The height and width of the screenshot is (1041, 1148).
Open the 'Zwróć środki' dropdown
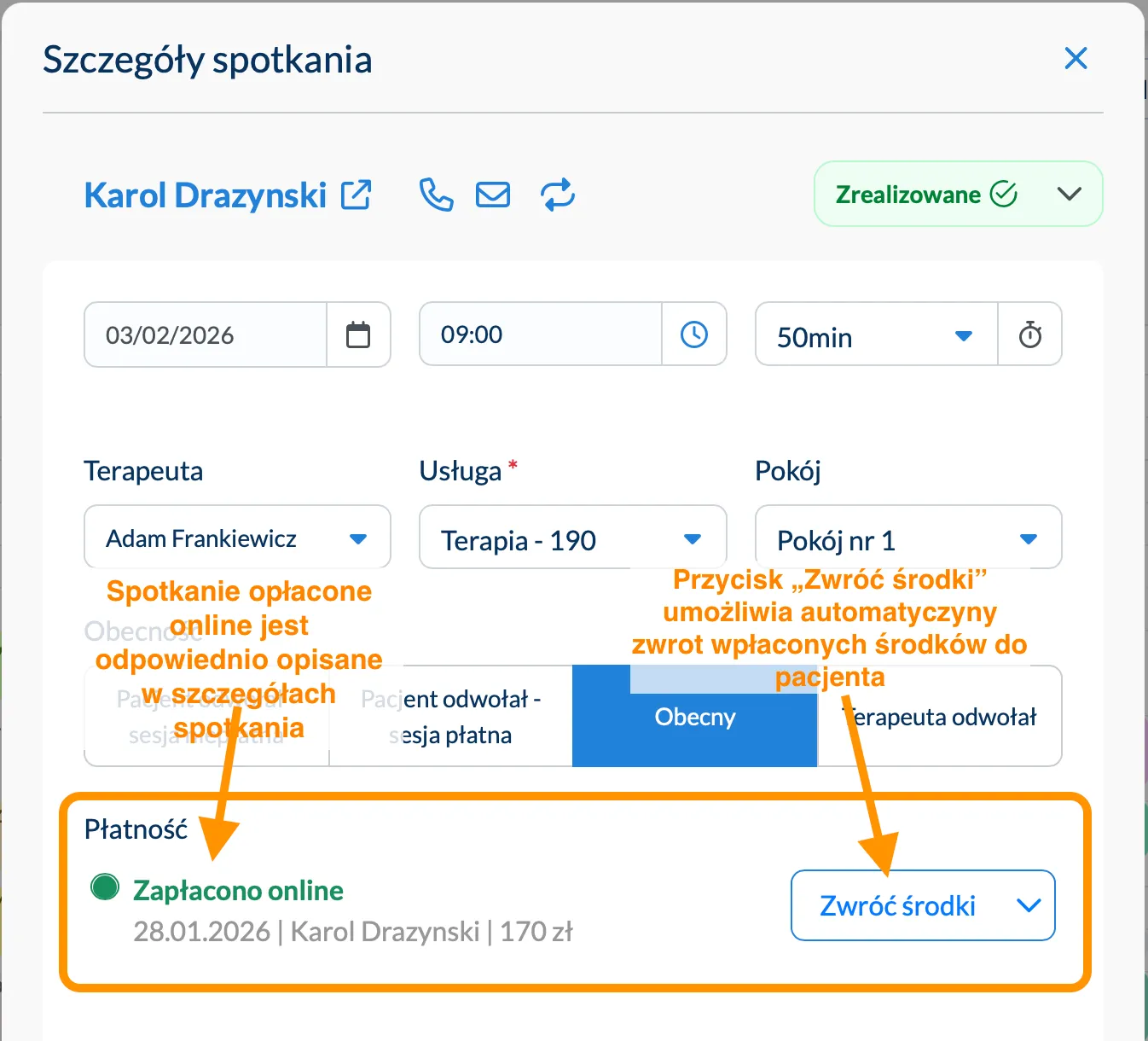pos(1029,905)
